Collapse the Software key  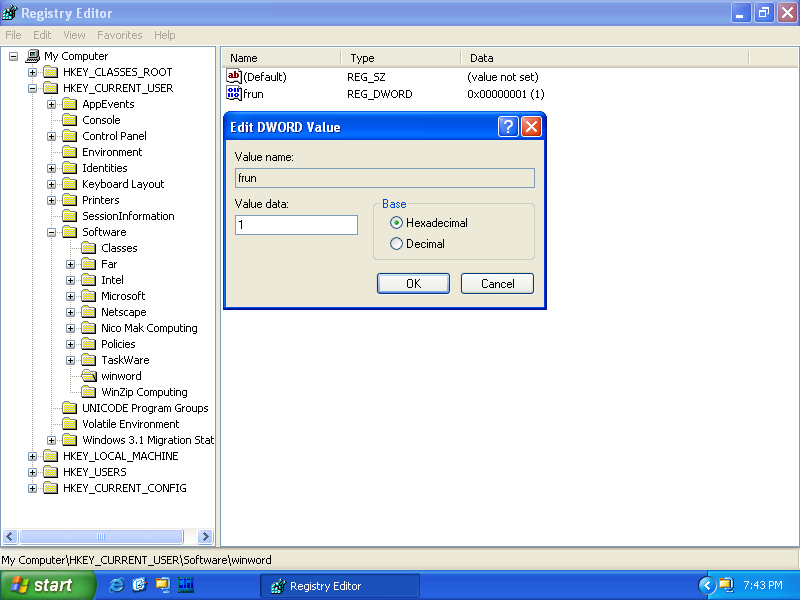[x=52, y=232]
